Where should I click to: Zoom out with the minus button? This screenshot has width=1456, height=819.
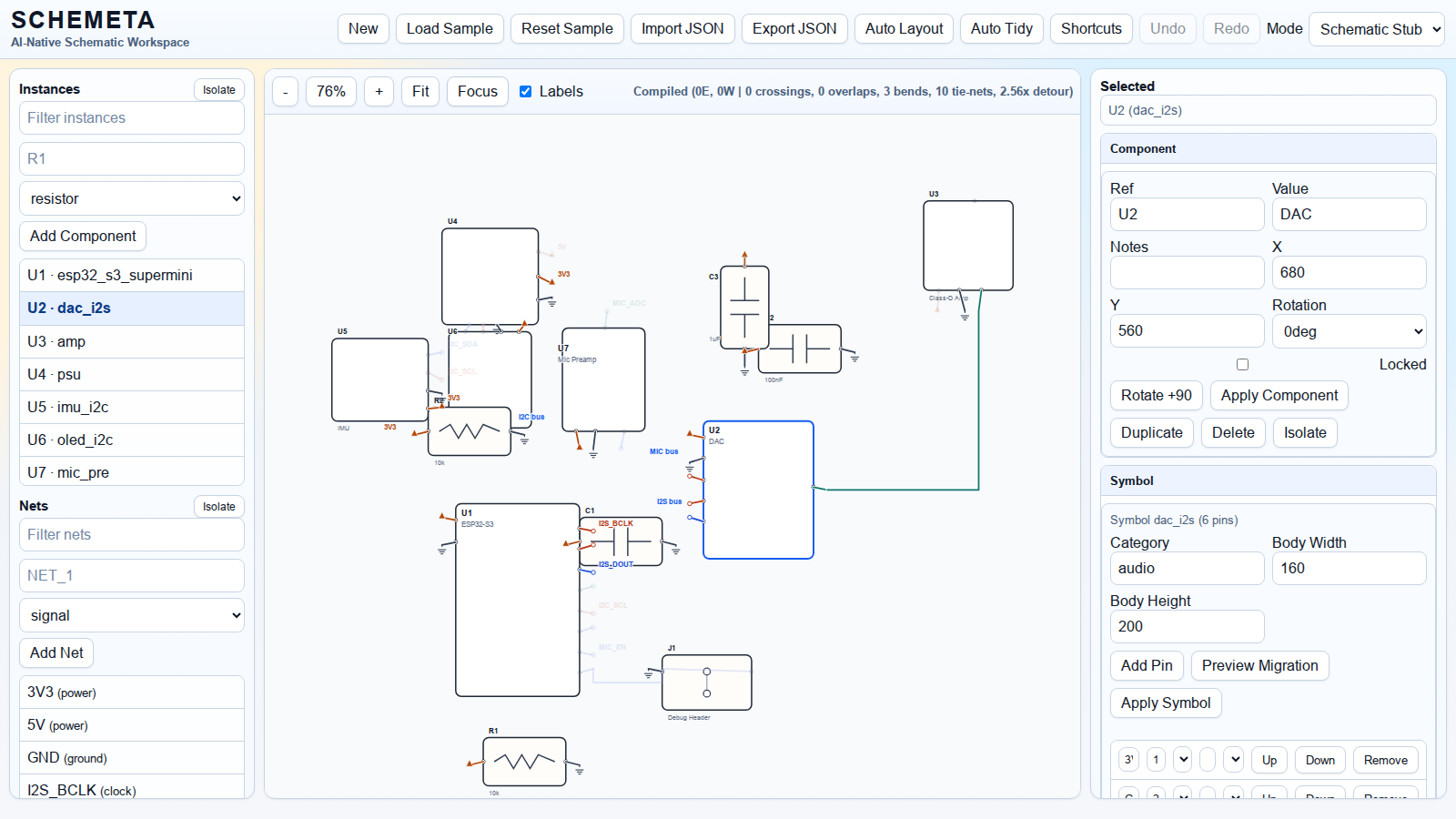[285, 91]
